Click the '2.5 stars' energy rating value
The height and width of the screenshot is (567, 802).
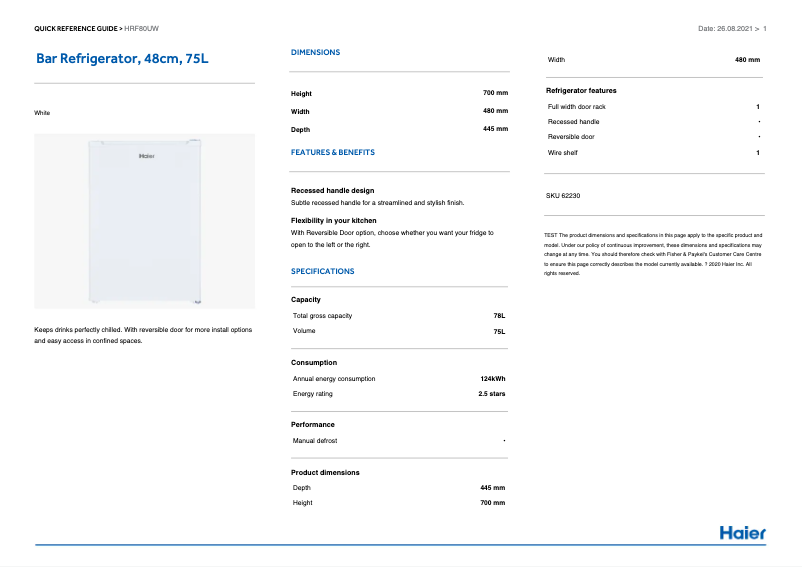[x=491, y=394]
